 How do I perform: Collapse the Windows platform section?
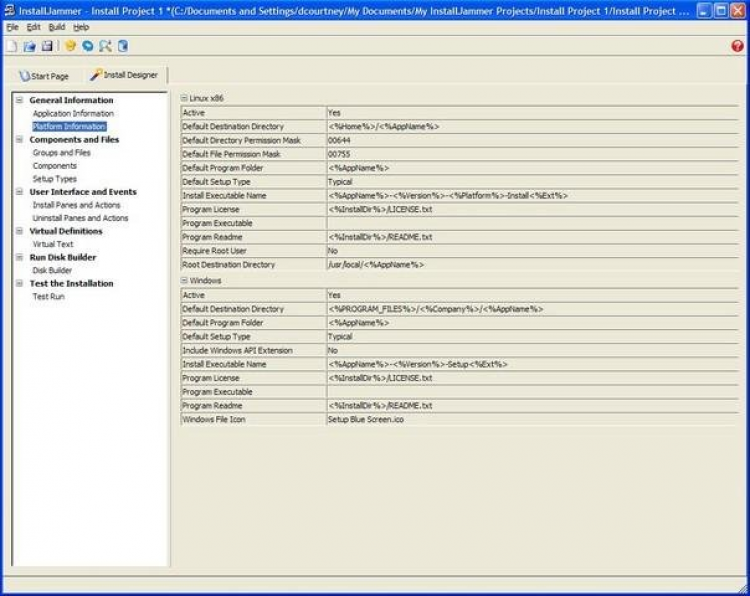[184, 280]
